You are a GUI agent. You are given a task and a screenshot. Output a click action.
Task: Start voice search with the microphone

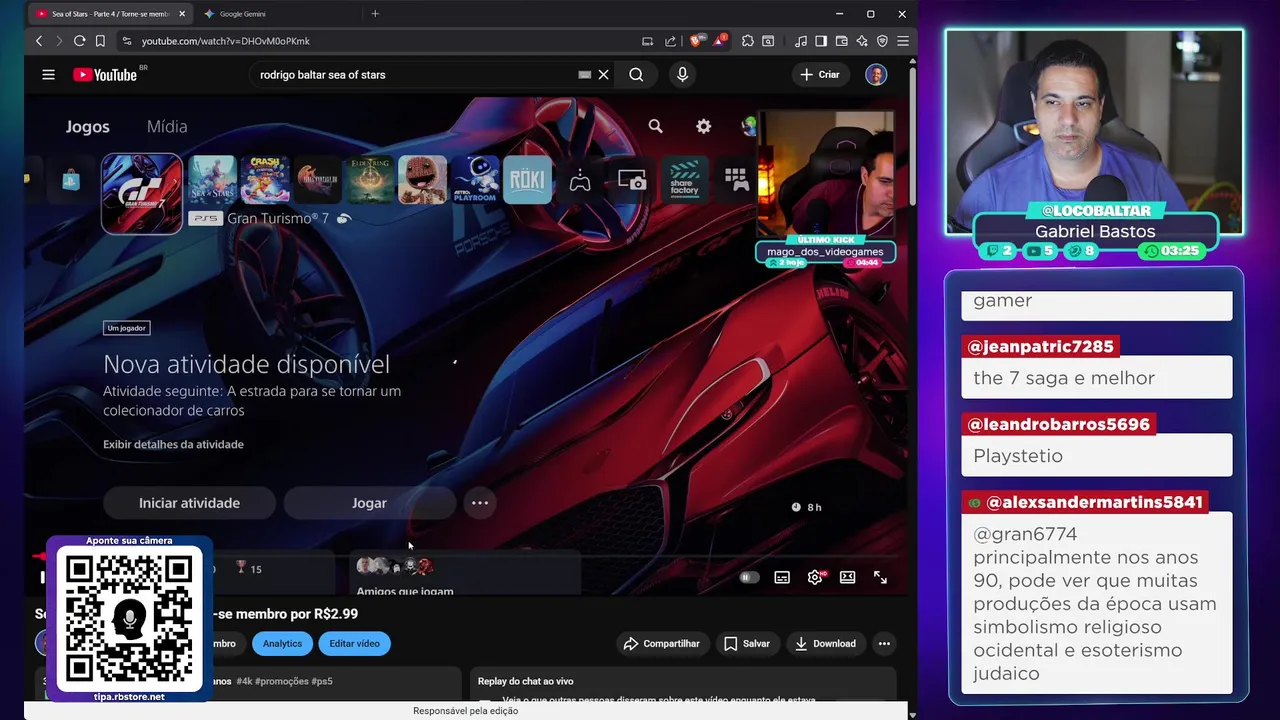682,75
